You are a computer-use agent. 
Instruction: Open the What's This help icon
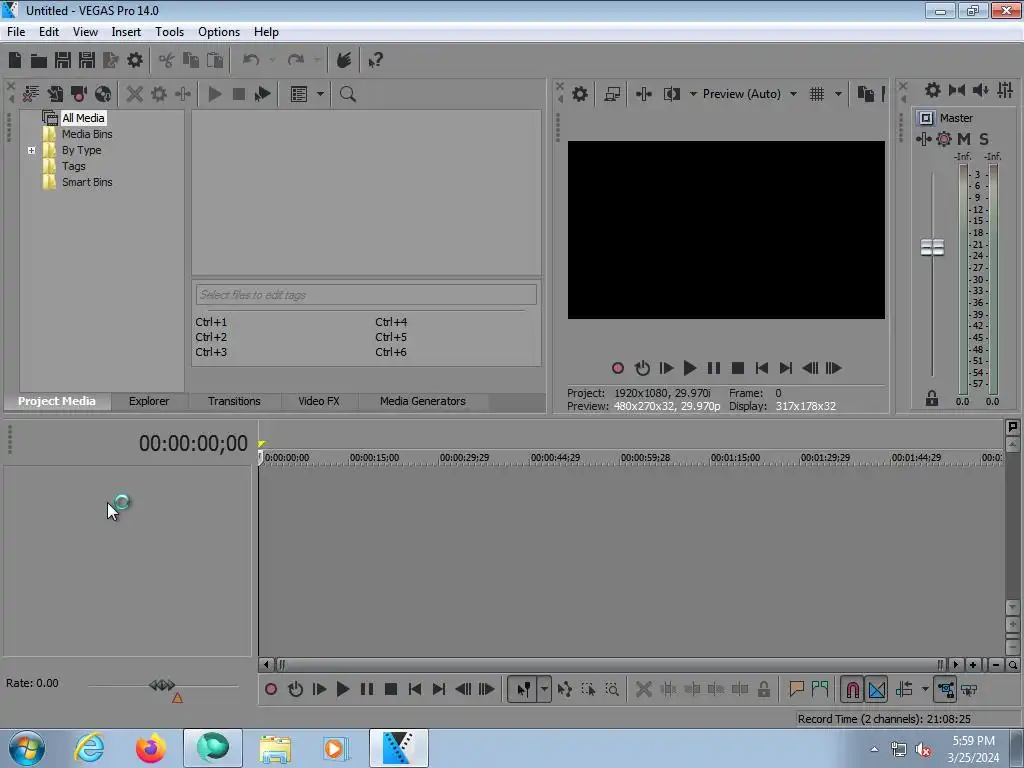pyautogui.click(x=375, y=60)
